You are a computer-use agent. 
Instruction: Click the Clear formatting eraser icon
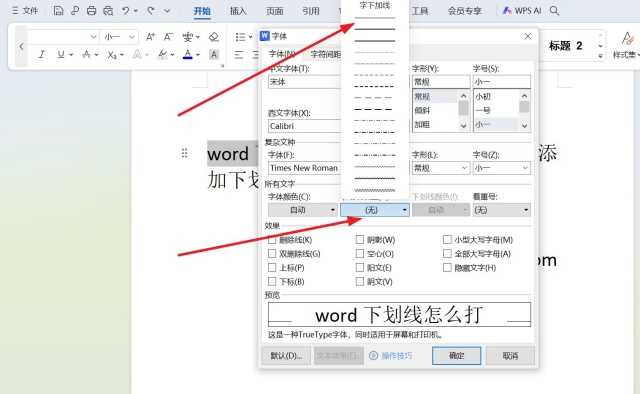pyautogui.click(x=213, y=37)
